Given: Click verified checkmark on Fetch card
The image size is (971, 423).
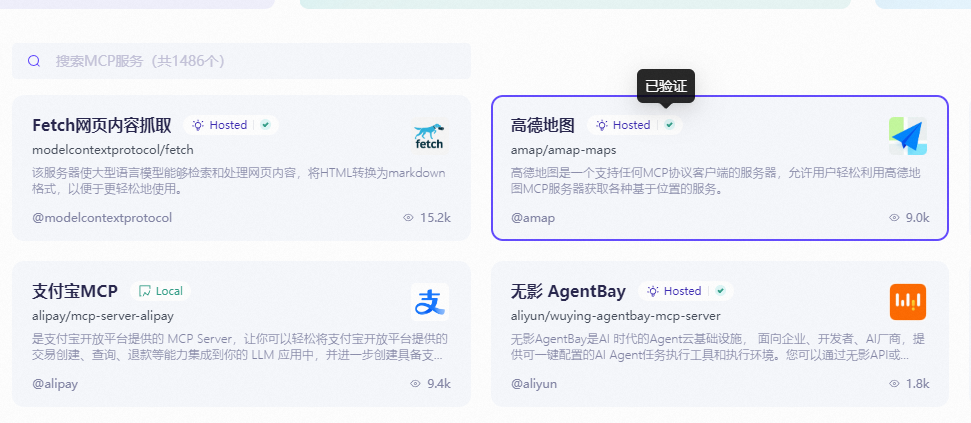Looking at the screenshot, I should (266, 125).
